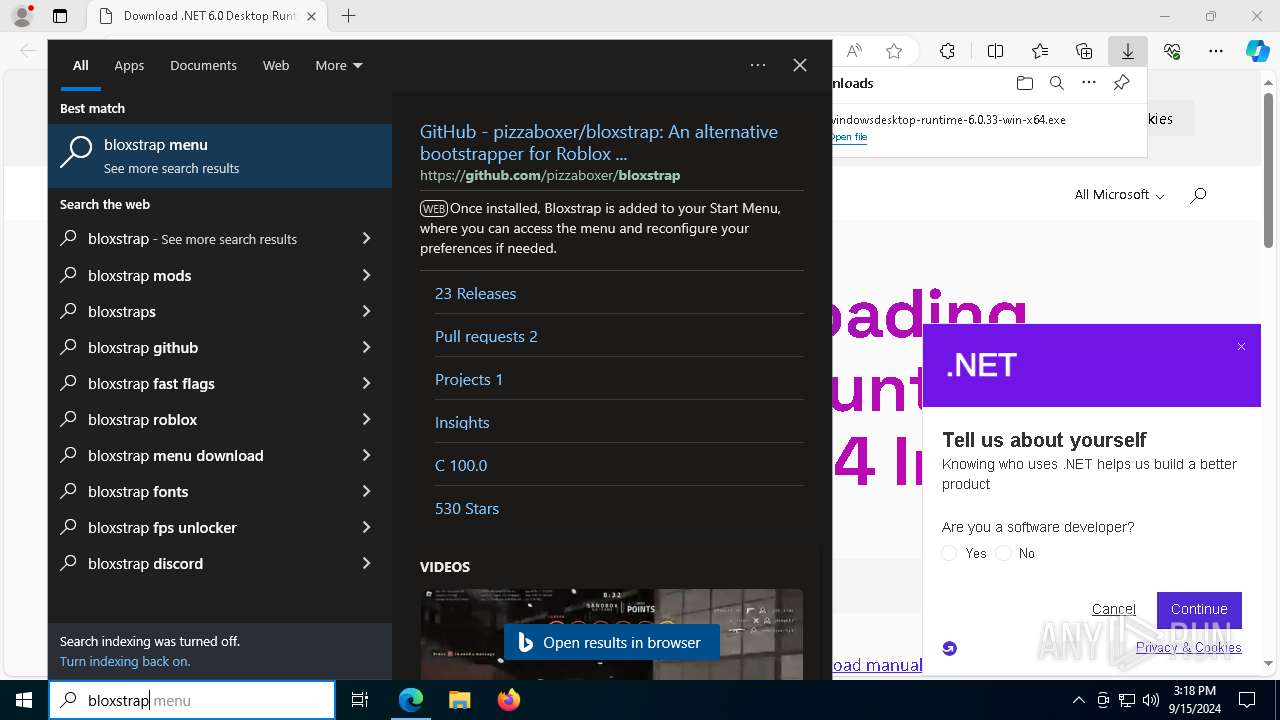Click the taskbar search input box
The image size is (1280, 720).
pyautogui.click(x=192, y=700)
